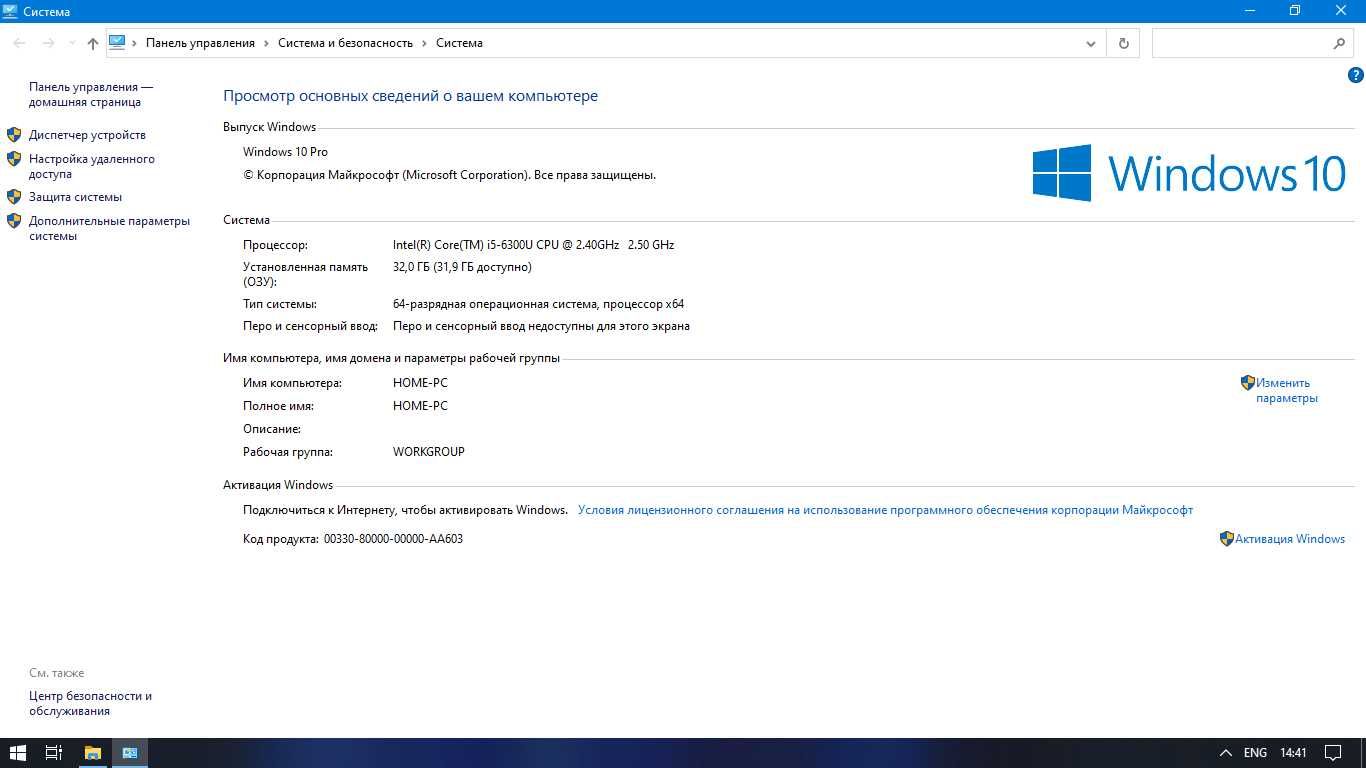Open the Windows Start menu
This screenshot has height=768, width=1366.
(18, 753)
